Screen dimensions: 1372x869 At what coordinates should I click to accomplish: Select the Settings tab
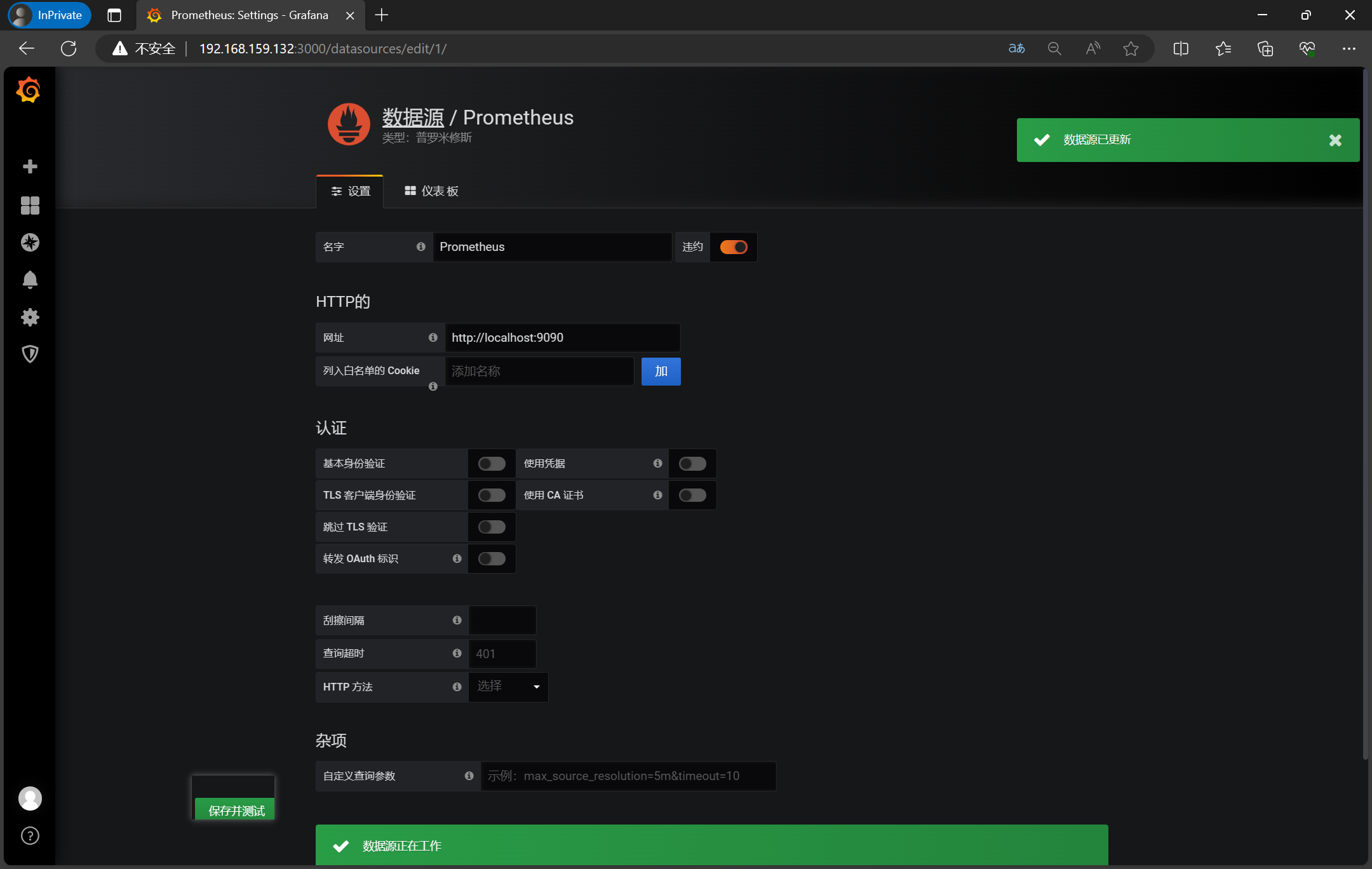coord(351,191)
